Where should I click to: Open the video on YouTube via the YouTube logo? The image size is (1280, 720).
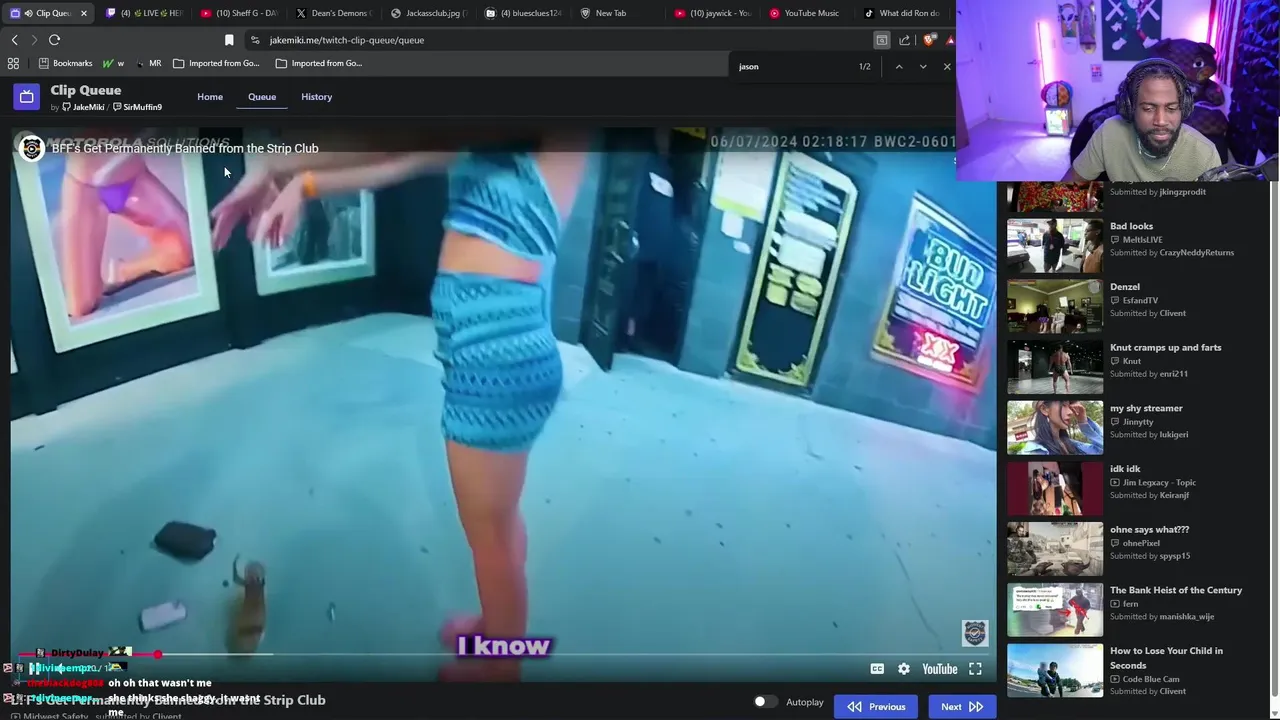point(940,669)
